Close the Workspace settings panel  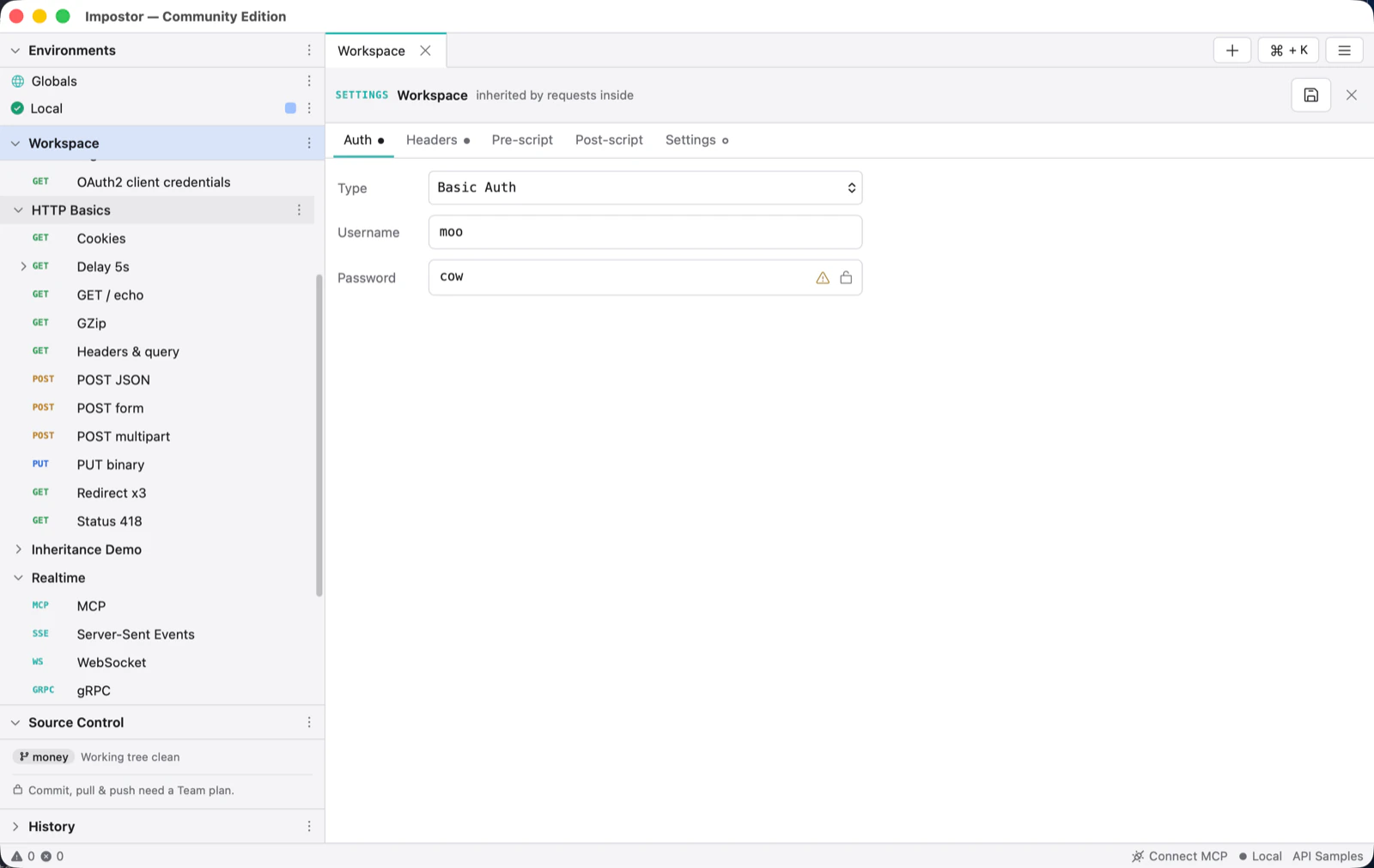click(1351, 95)
